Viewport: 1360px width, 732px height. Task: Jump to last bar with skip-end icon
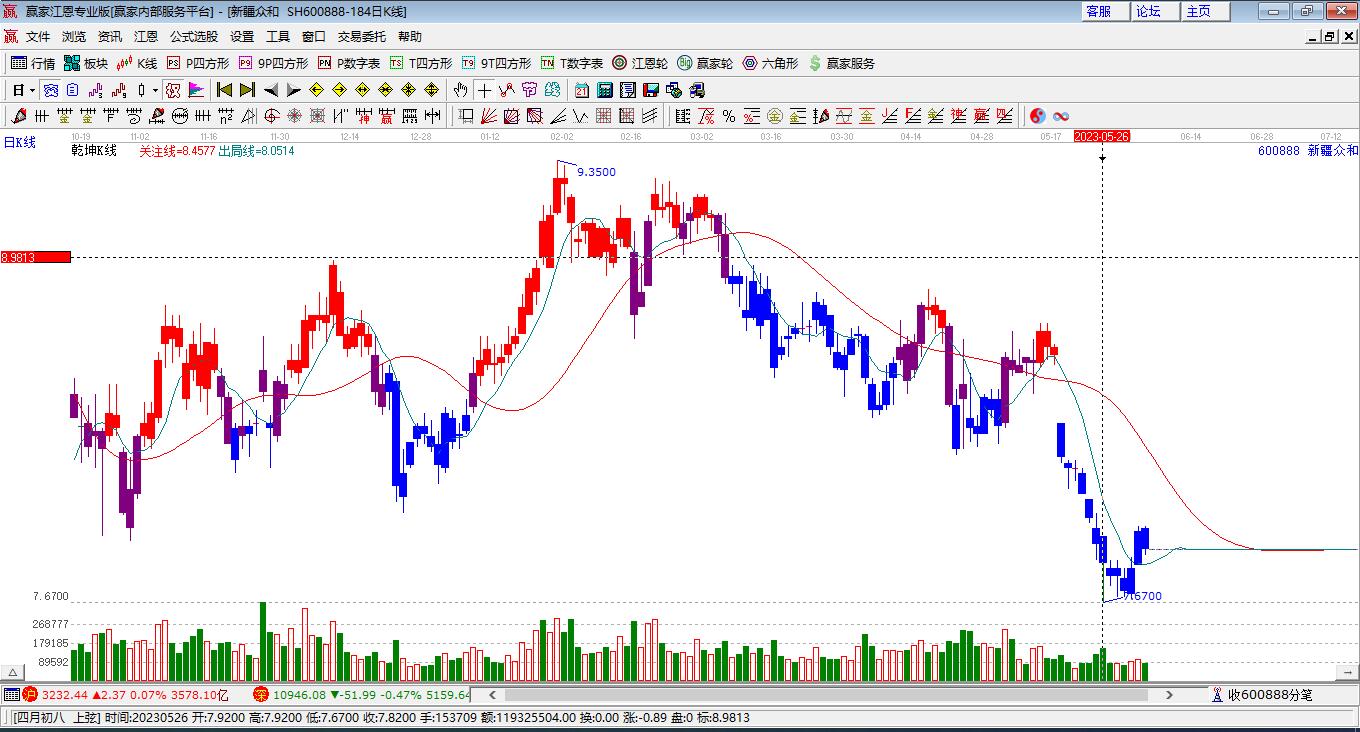point(247,90)
